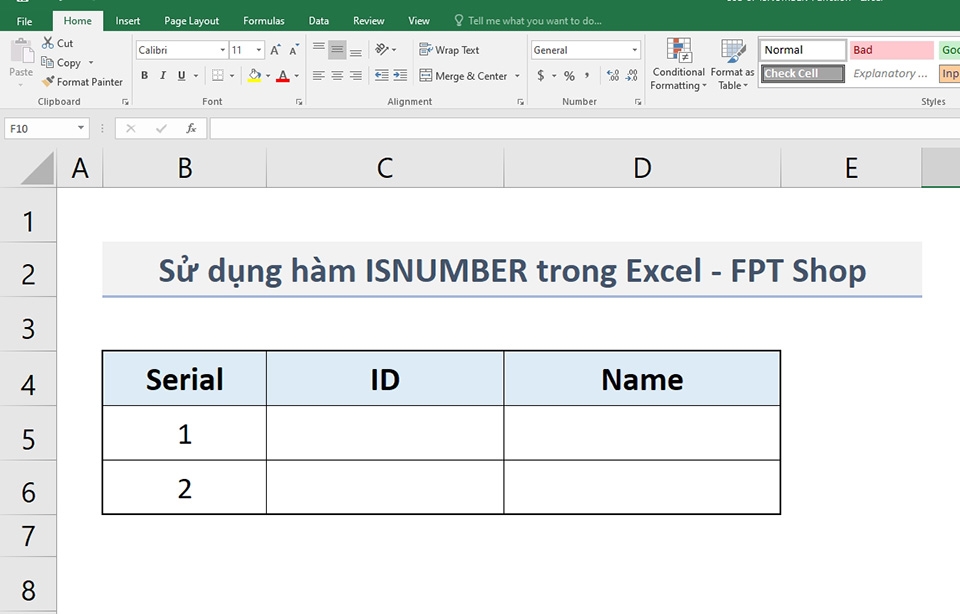The image size is (960, 614).
Task: Select the Underline icon
Action: click(180, 75)
